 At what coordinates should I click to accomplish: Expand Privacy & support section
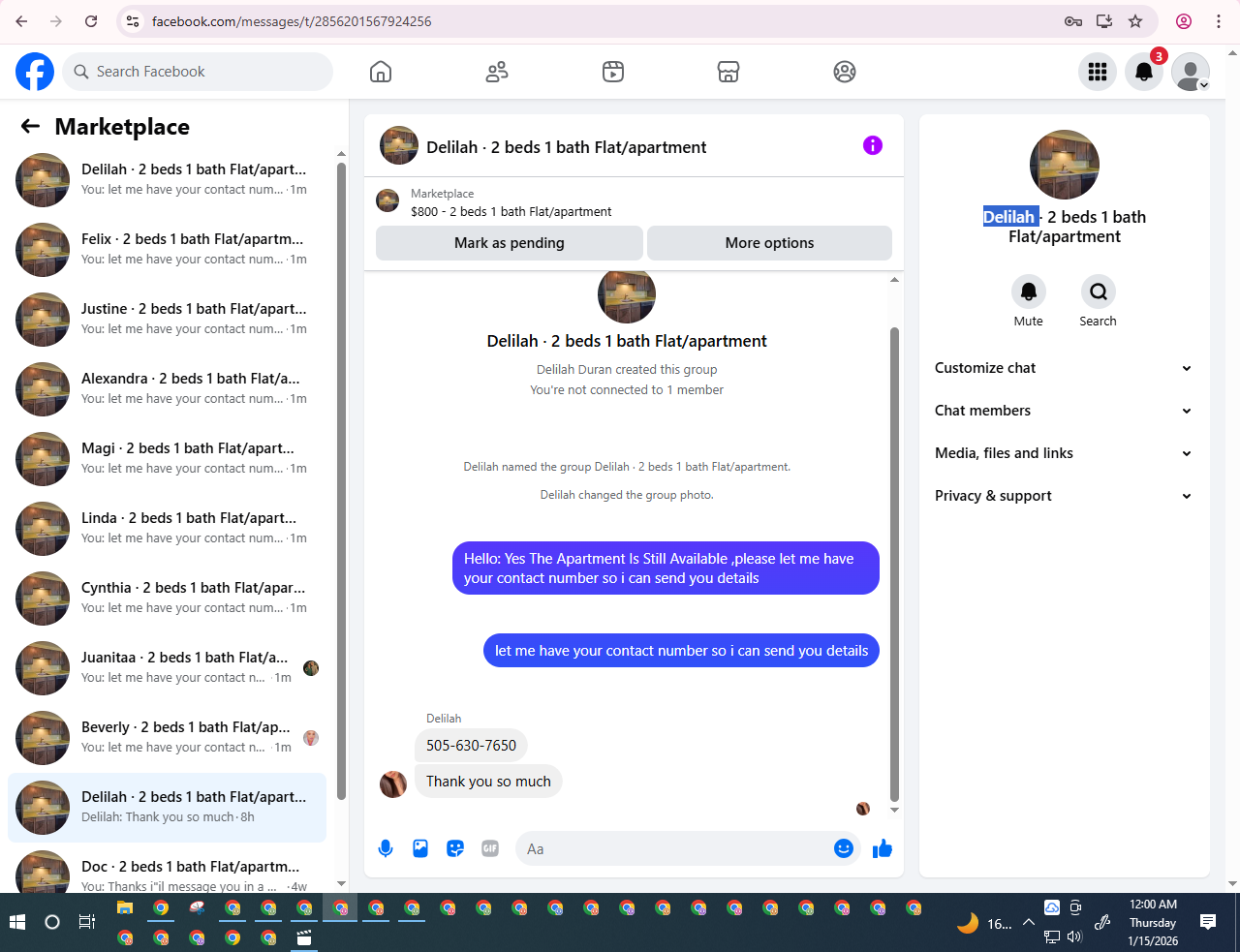(x=1063, y=496)
